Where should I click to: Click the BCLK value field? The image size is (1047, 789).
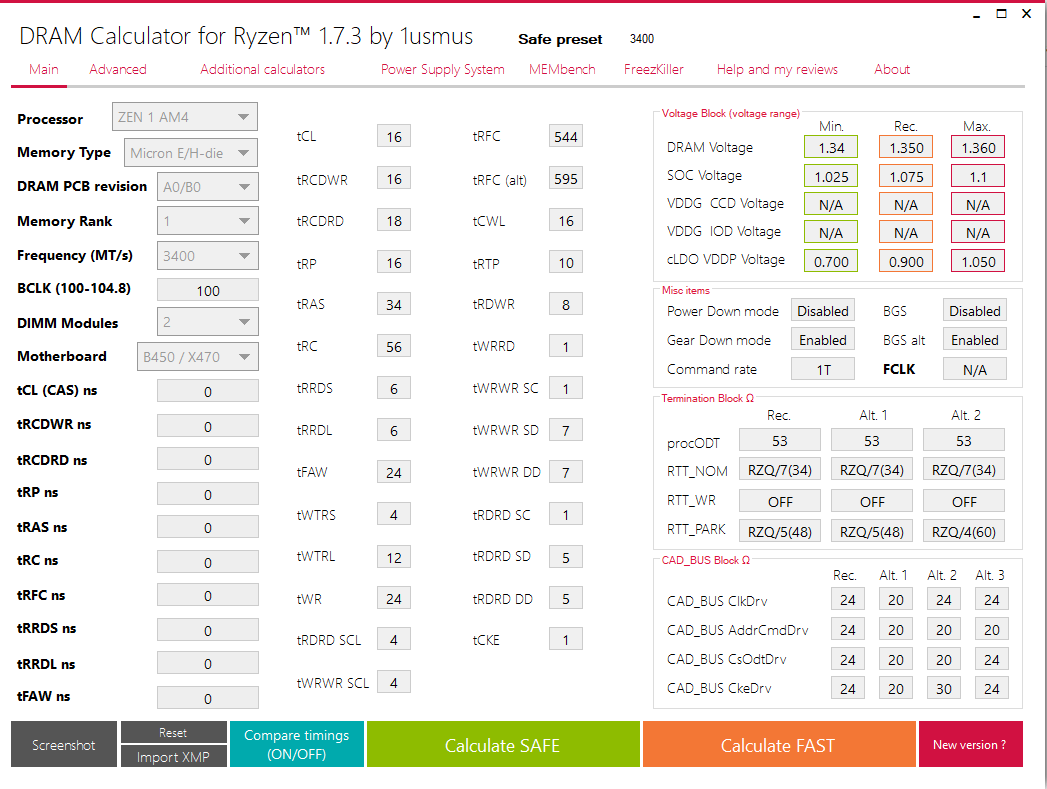click(x=208, y=290)
